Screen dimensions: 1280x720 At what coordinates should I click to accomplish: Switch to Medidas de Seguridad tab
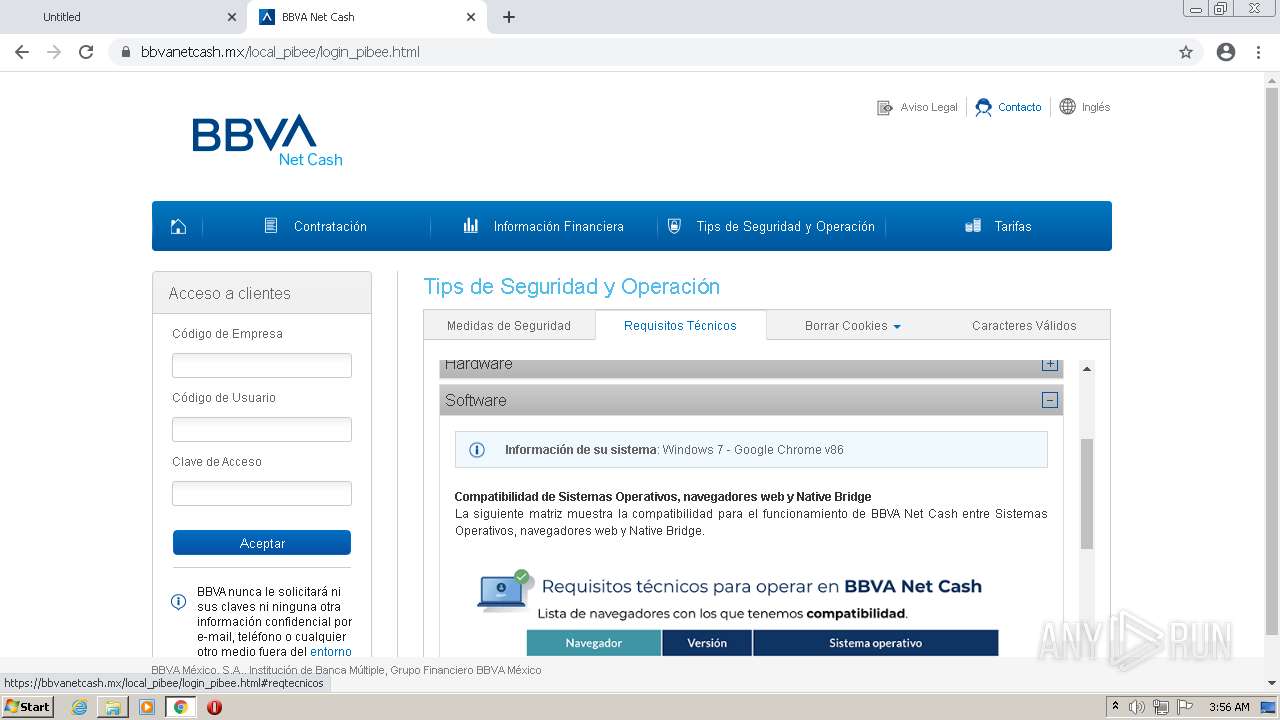click(509, 326)
